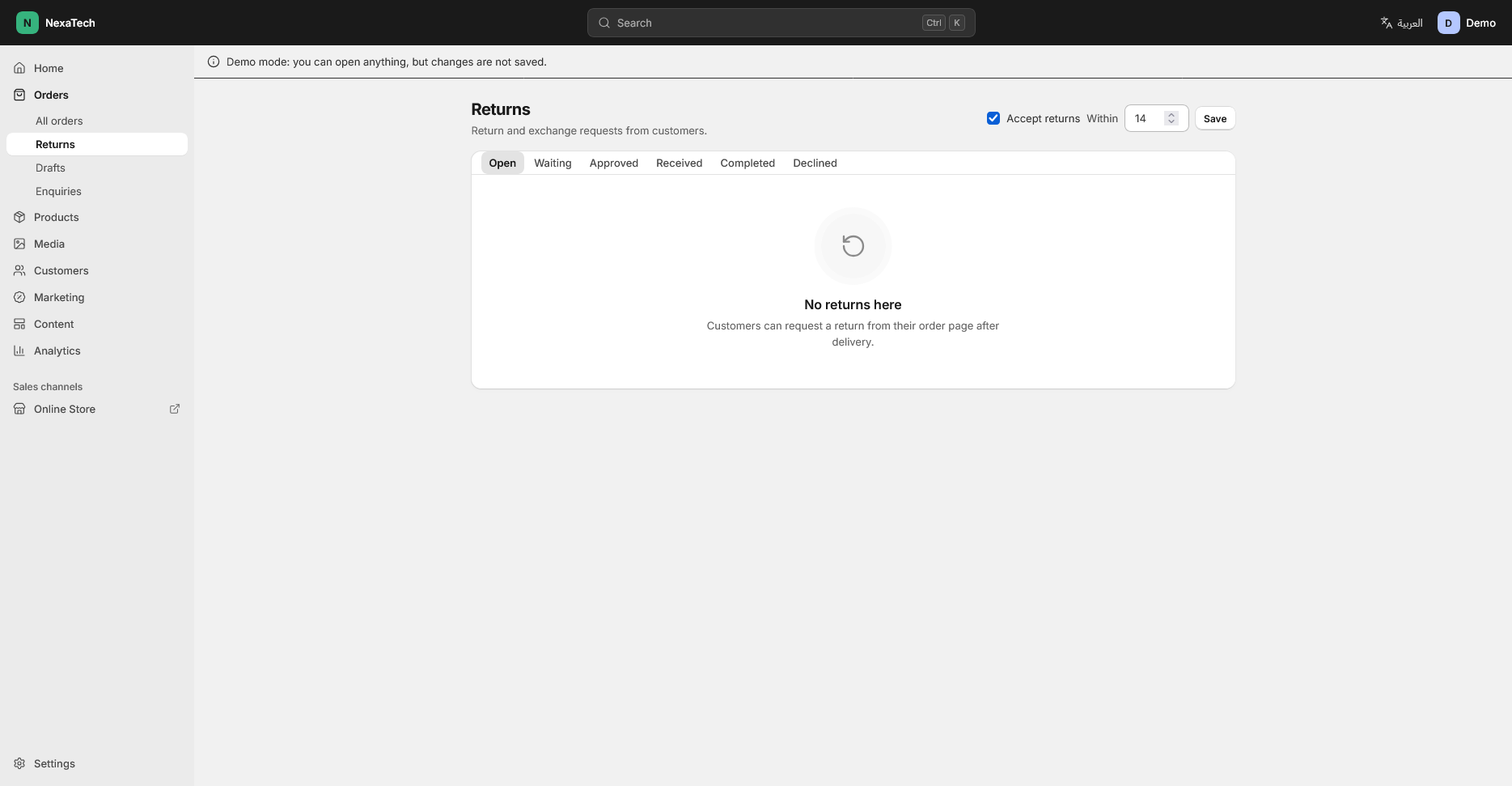Click the Ctrl shortcut key badge
This screenshot has width=1512, height=786.
934,23
